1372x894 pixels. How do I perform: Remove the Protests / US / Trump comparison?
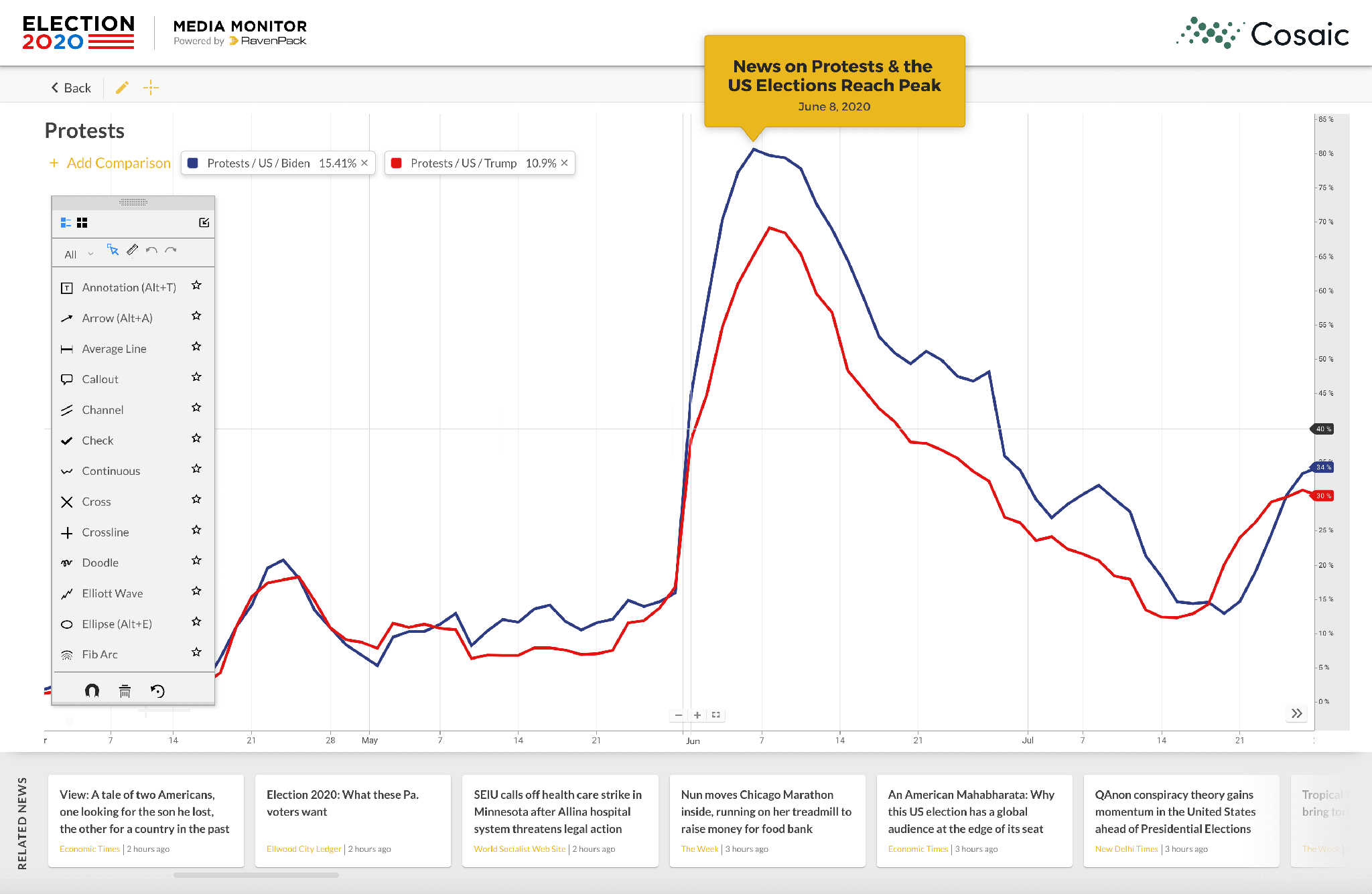click(564, 163)
